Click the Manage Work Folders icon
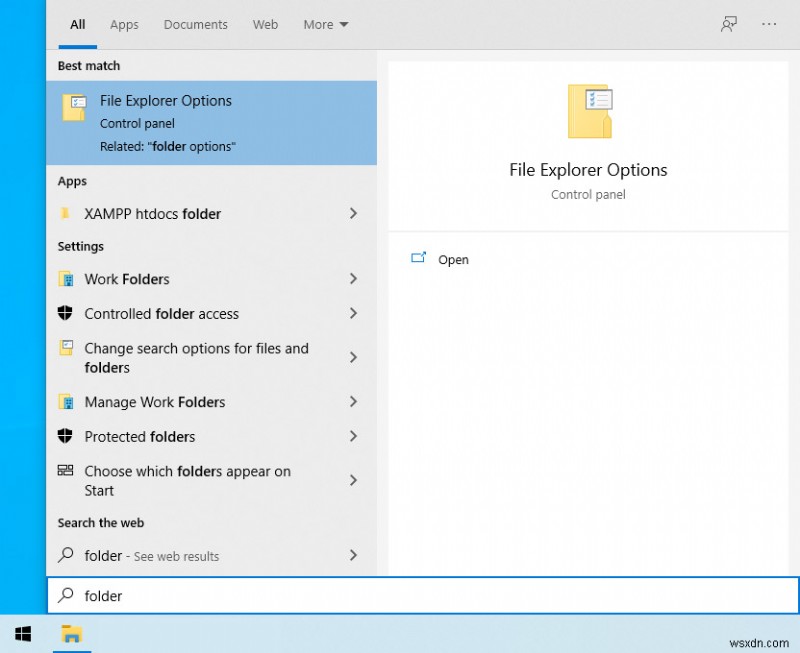800x653 pixels. click(67, 401)
